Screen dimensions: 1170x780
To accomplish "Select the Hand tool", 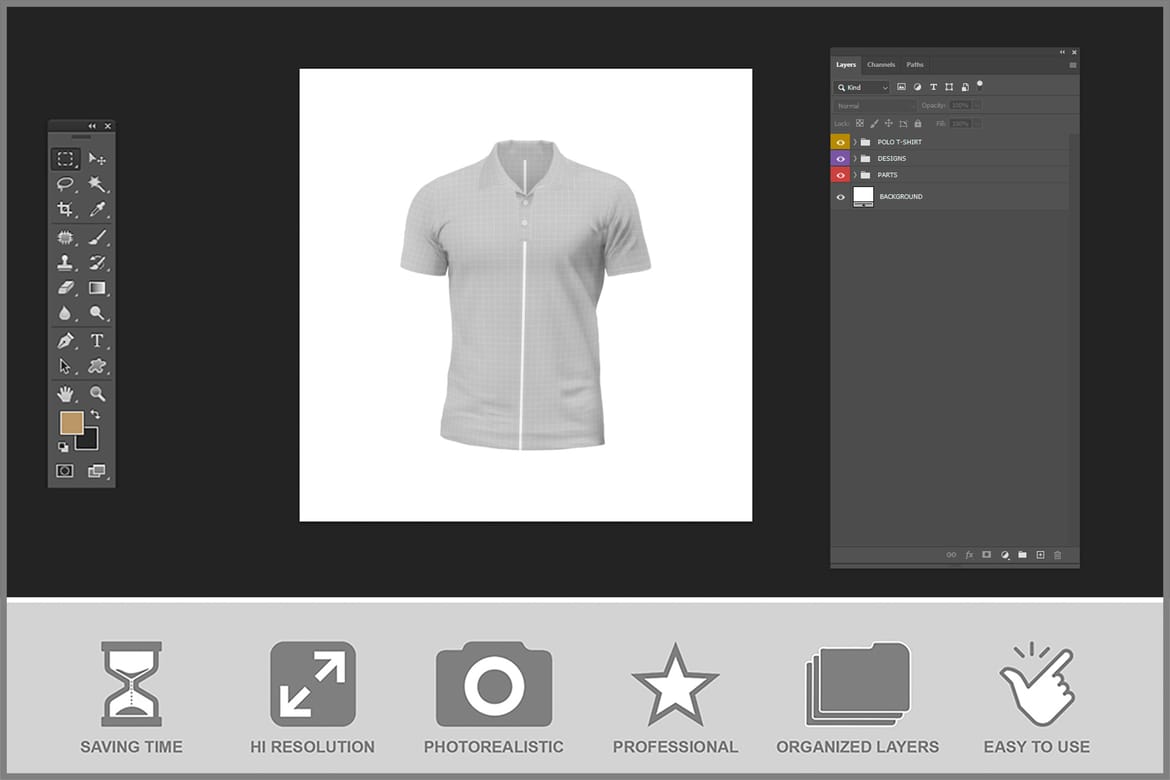I will (x=66, y=393).
